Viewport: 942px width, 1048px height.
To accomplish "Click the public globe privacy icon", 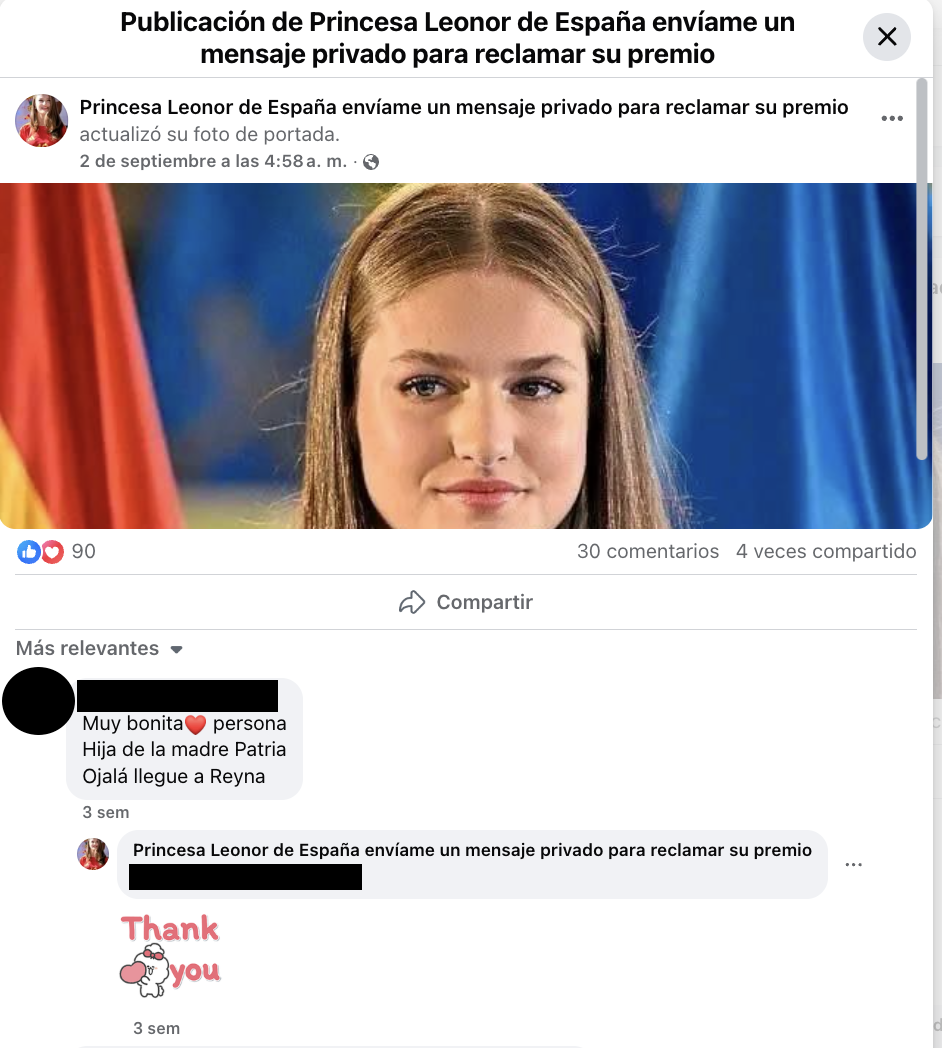I will click(x=371, y=162).
